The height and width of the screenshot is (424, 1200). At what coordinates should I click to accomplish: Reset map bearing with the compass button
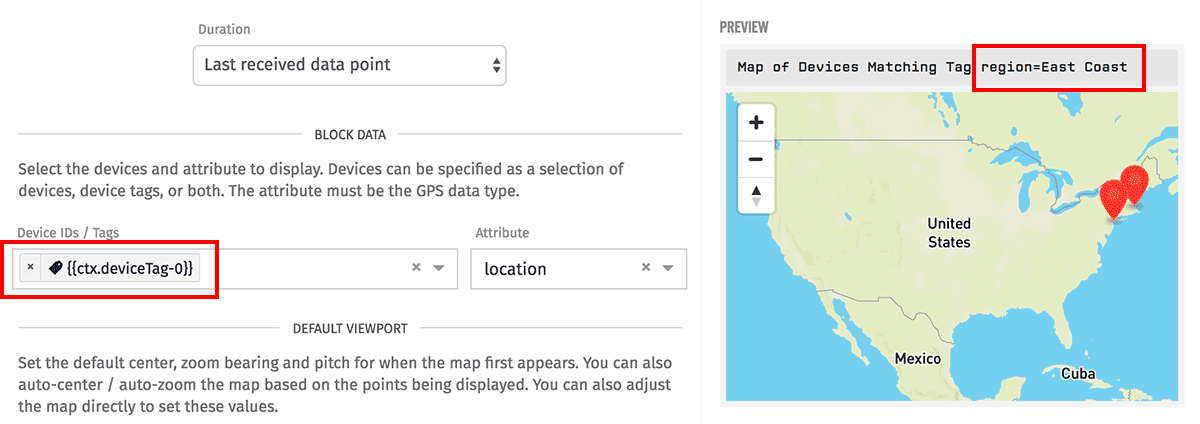[x=756, y=194]
